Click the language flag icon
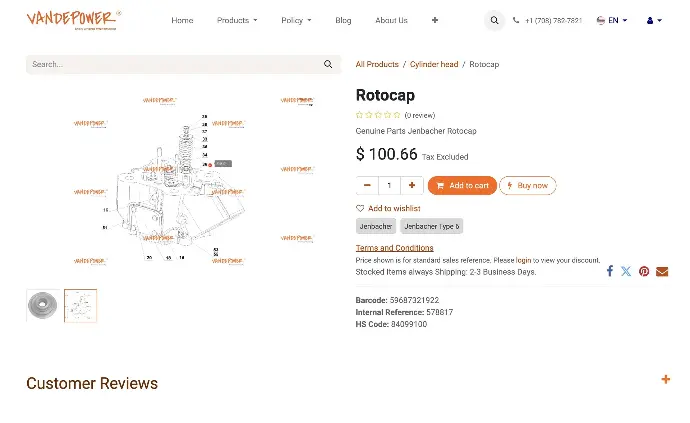Image resolution: width=690 pixels, height=423 pixels. [x=601, y=20]
